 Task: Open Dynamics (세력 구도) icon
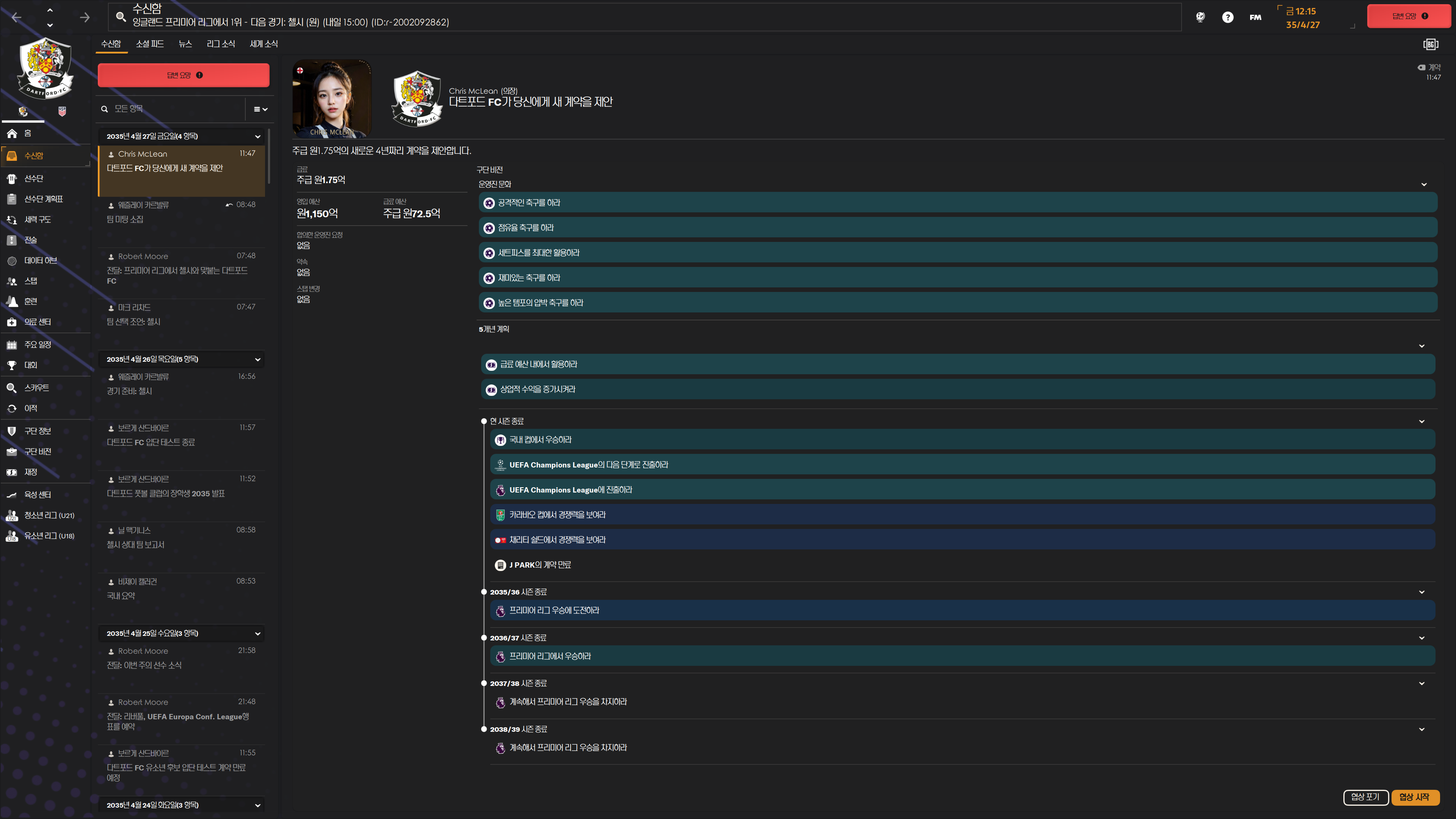(x=12, y=219)
